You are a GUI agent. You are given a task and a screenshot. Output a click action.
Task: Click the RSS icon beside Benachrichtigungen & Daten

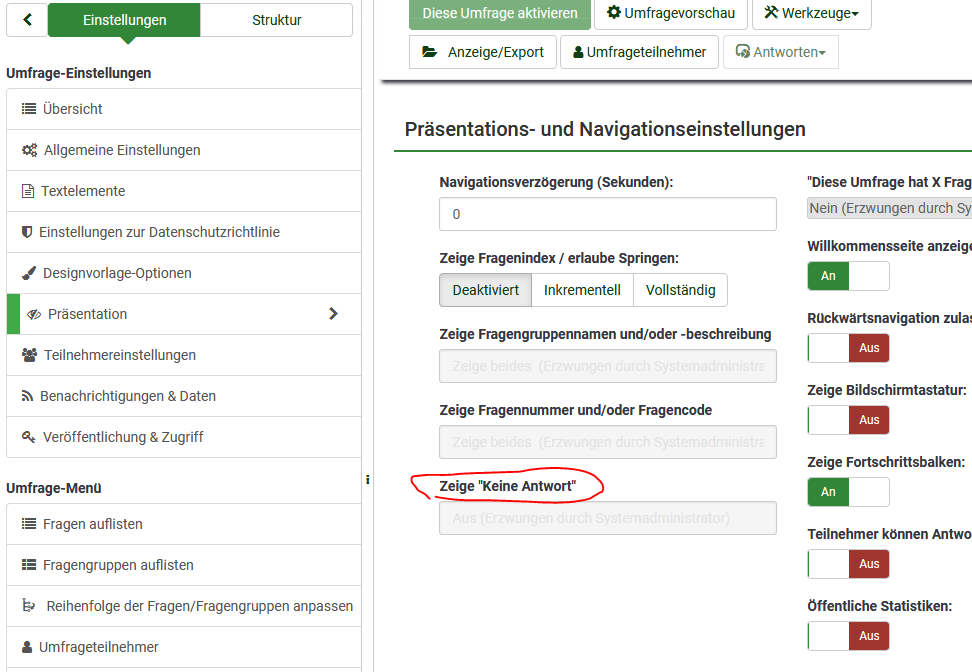point(28,396)
